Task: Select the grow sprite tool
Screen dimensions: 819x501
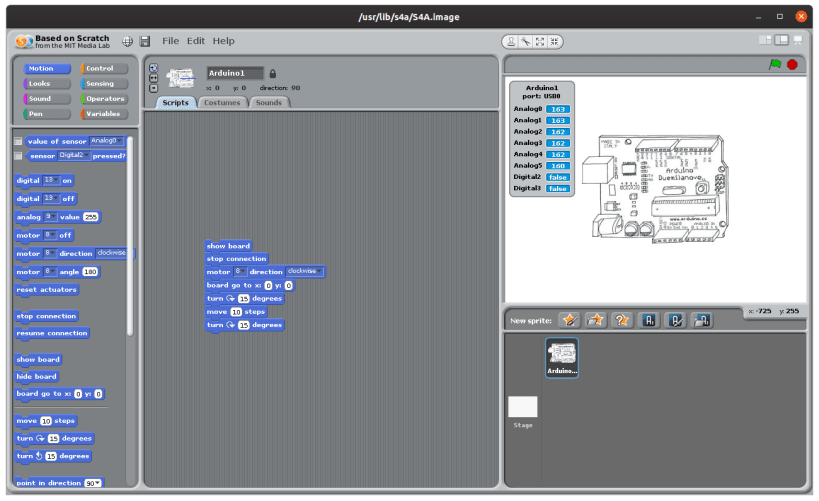Action: [x=540, y=42]
